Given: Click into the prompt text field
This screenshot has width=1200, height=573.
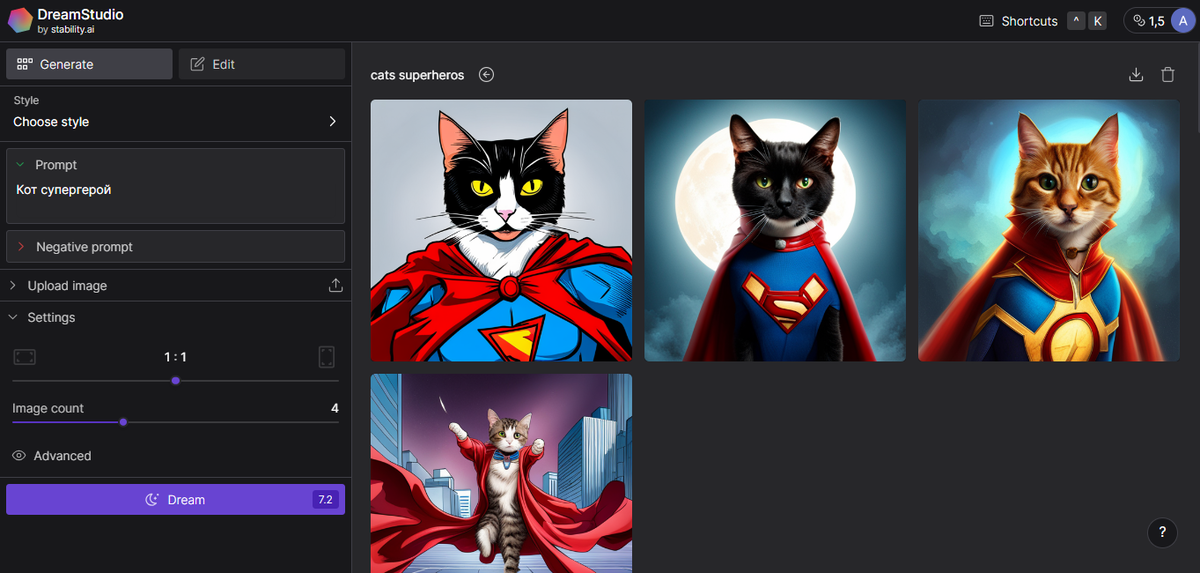Looking at the screenshot, I should click(x=175, y=199).
